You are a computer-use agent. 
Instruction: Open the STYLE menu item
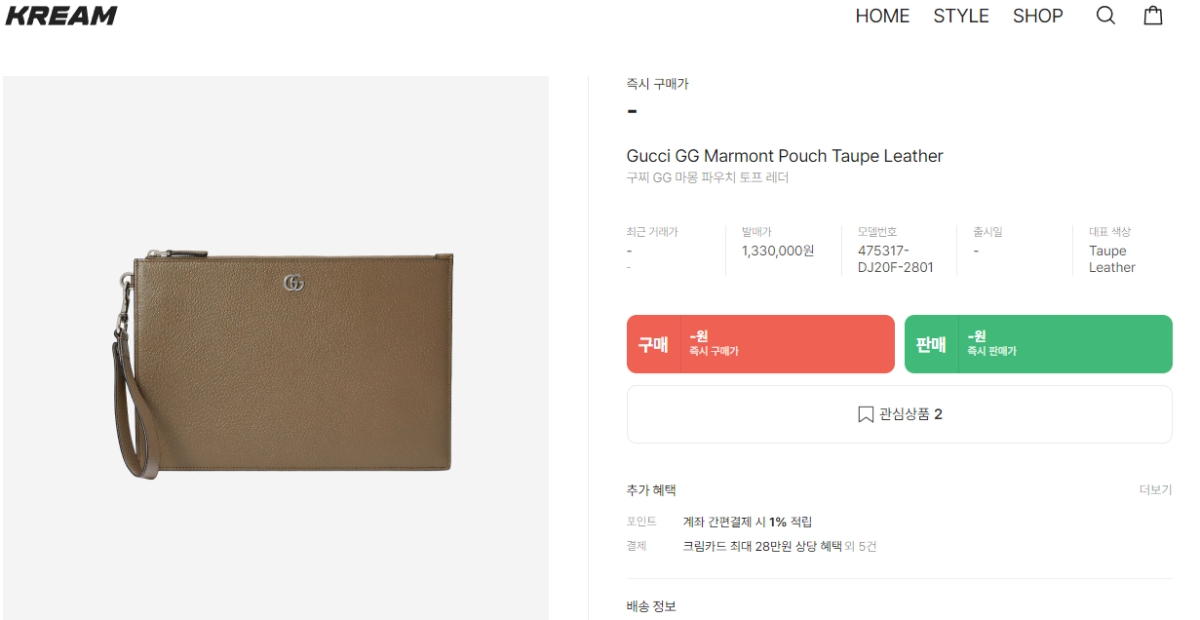click(x=961, y=16)
